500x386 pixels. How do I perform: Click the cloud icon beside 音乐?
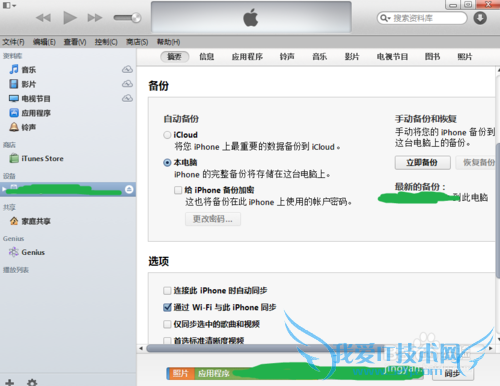point(127,69)
